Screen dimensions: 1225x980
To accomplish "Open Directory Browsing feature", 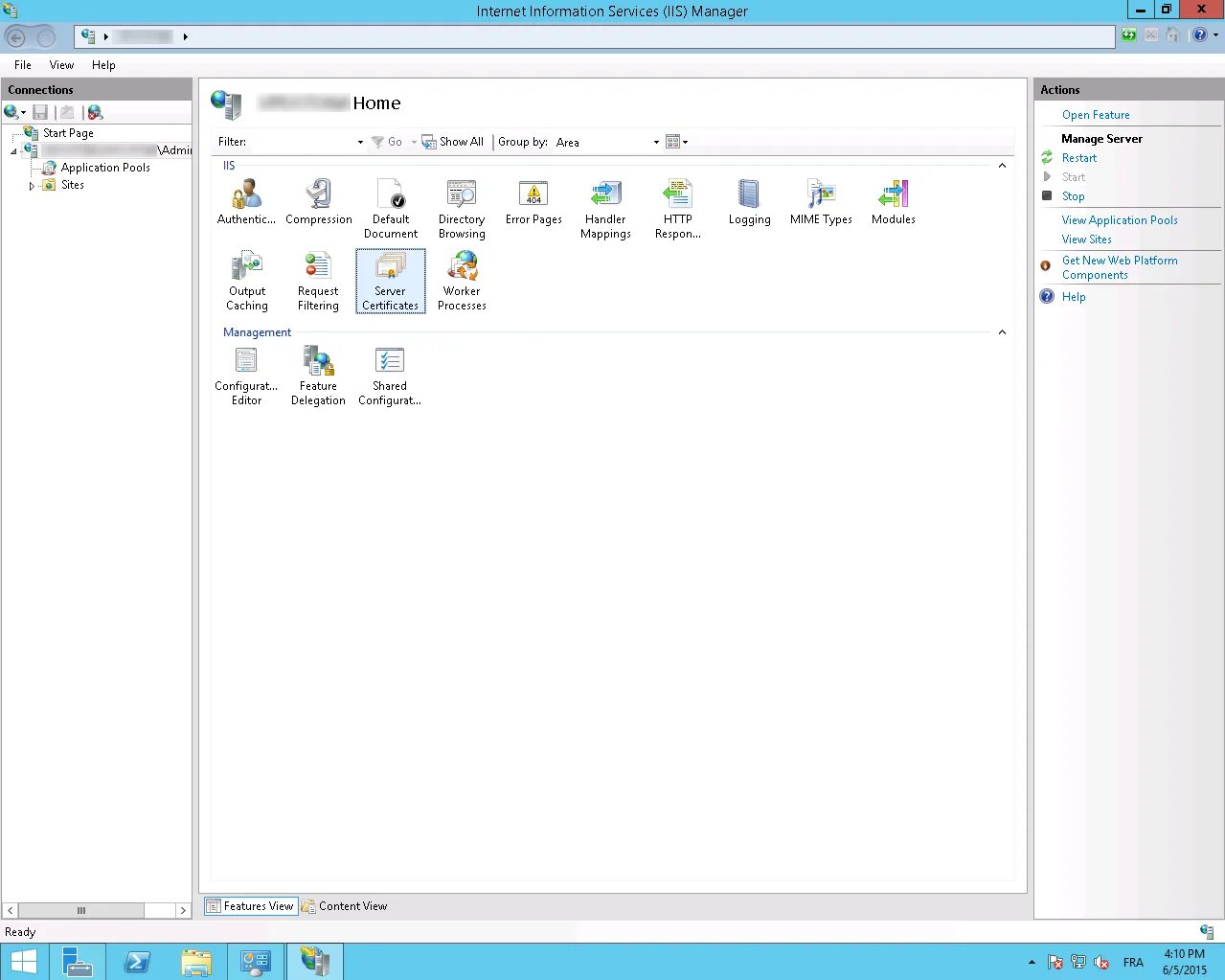I will [462, 209].
